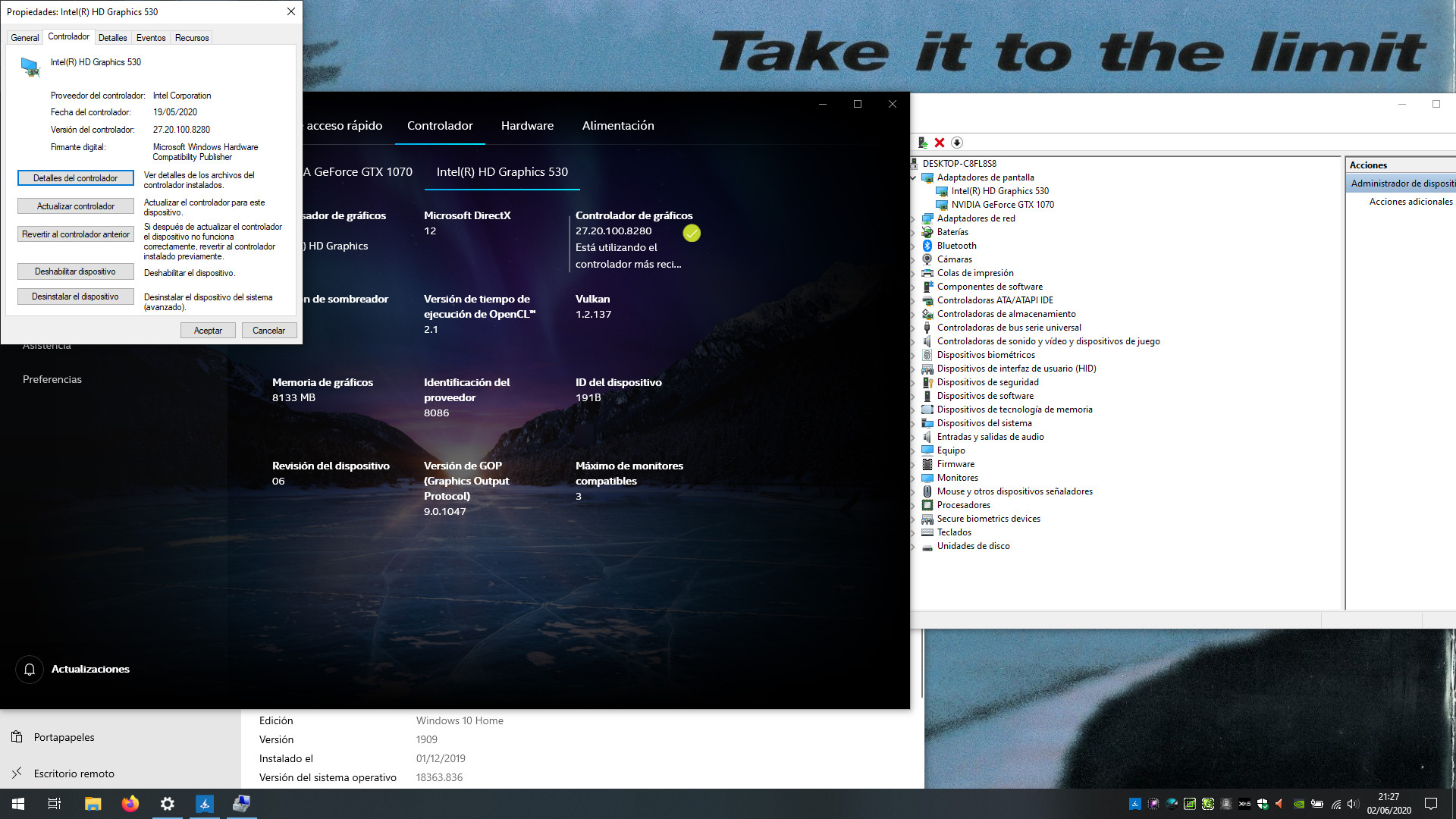This screenshot has height=819, width=1456.
Task: Click Aceptar in the Propiedades dialog
Action: click(x=208, y=331)
